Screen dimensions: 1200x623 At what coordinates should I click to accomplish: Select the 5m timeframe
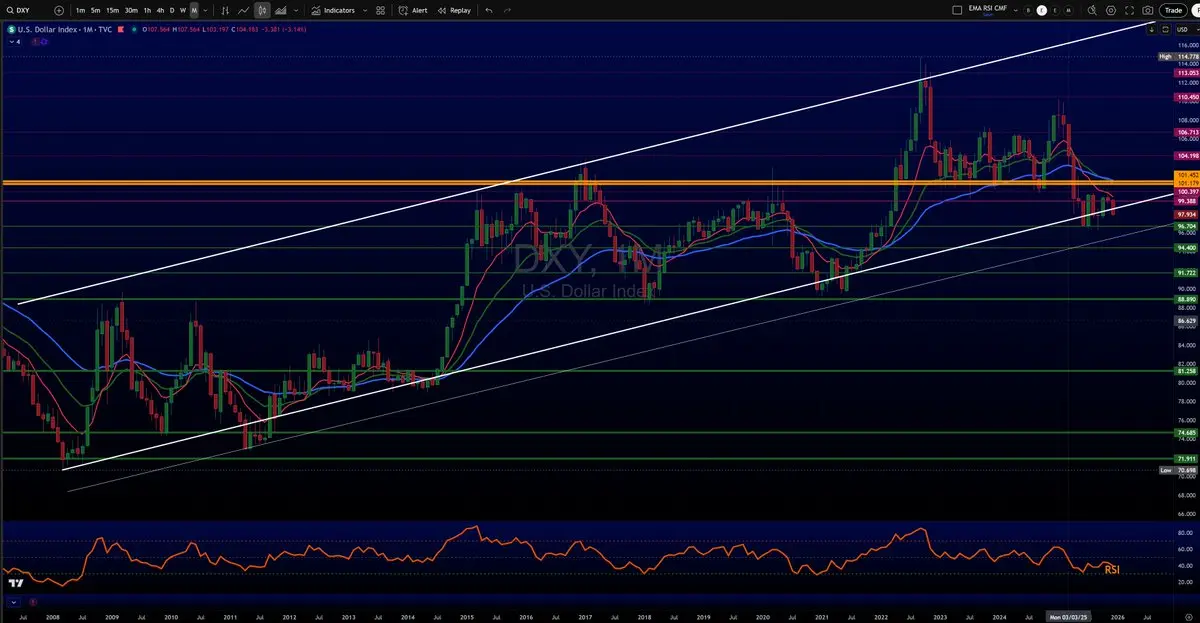[95, 10]
